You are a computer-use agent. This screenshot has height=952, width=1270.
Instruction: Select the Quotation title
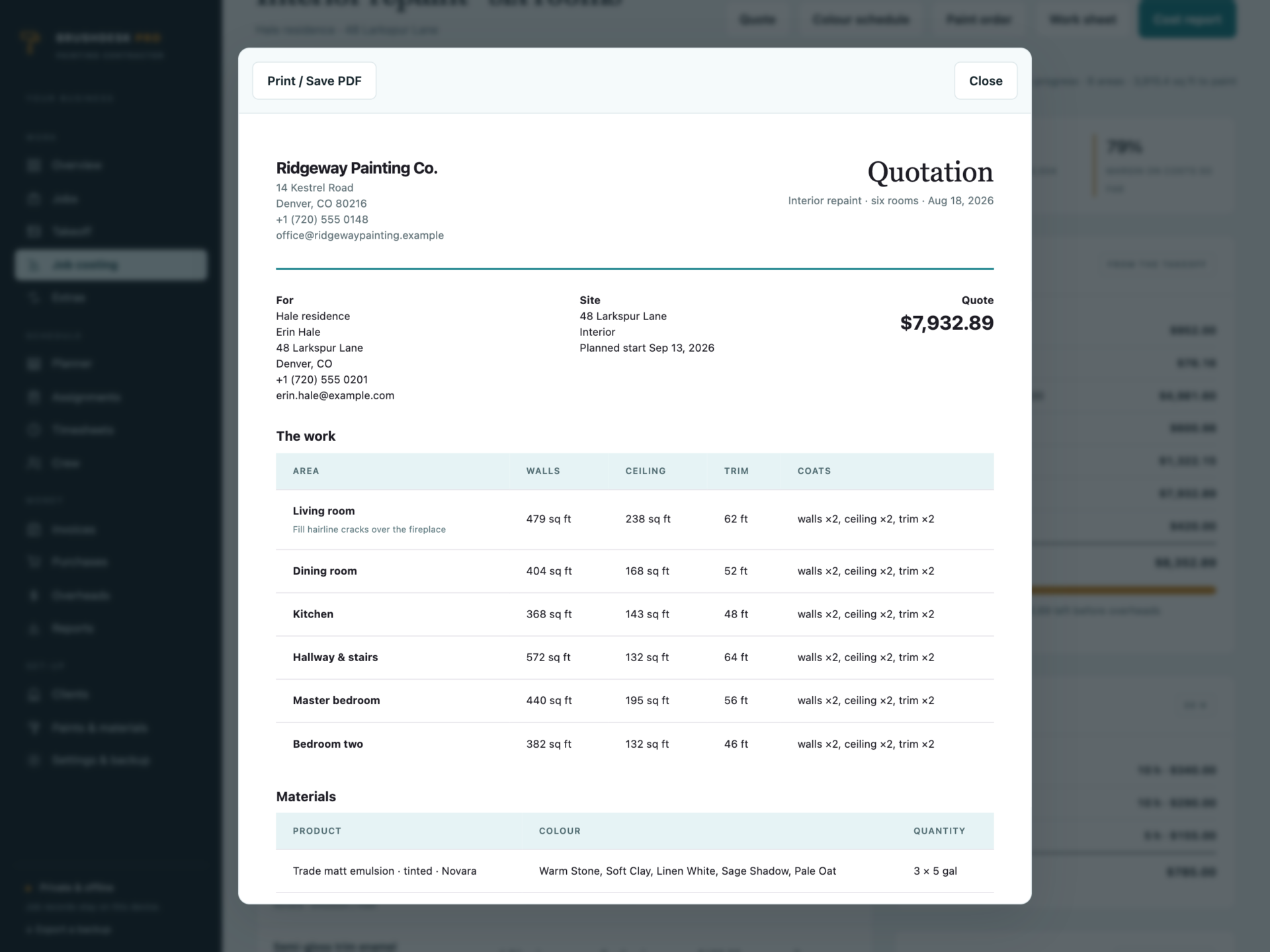coord(930,172)
